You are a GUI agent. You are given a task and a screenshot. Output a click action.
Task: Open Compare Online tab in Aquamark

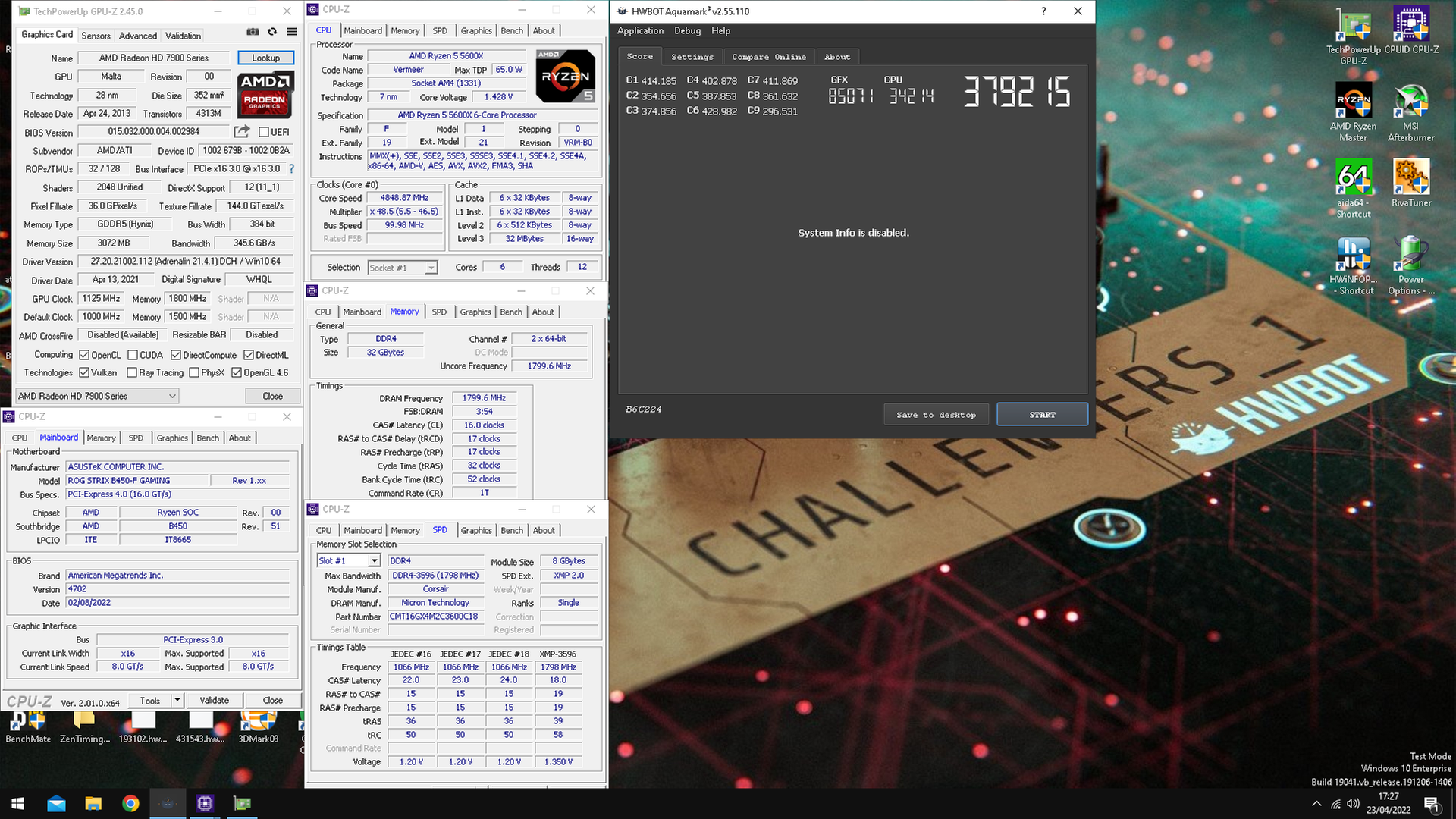tap(769, 57)
